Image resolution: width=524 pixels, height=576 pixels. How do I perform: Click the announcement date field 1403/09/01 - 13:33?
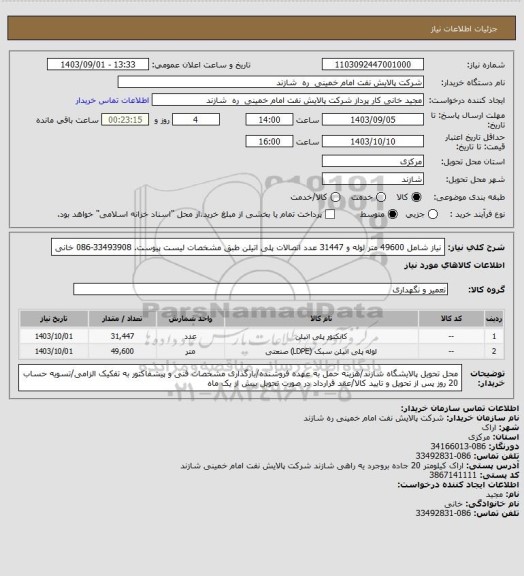coord(98,64)
